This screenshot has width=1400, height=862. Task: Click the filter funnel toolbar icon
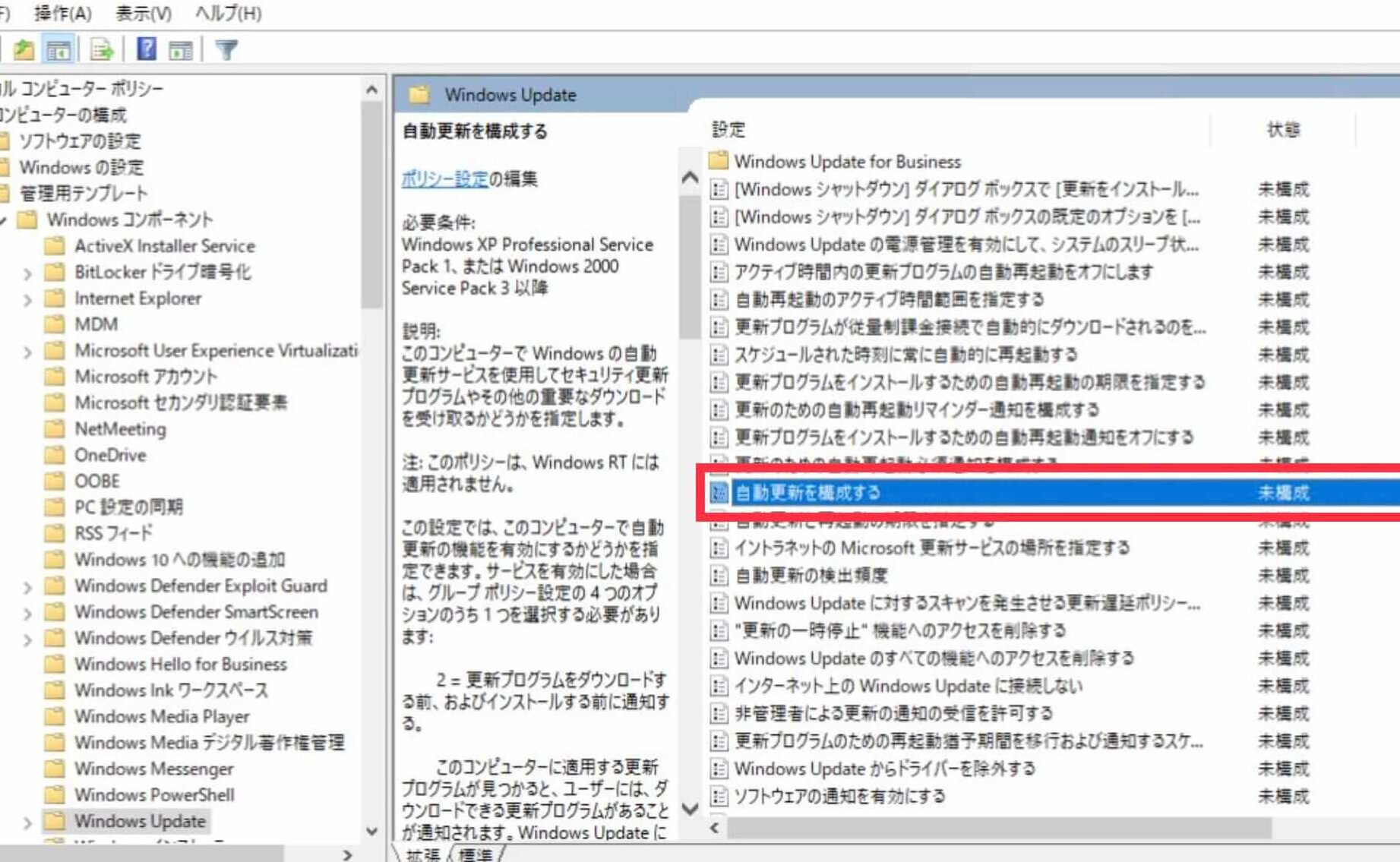point(226,50)
